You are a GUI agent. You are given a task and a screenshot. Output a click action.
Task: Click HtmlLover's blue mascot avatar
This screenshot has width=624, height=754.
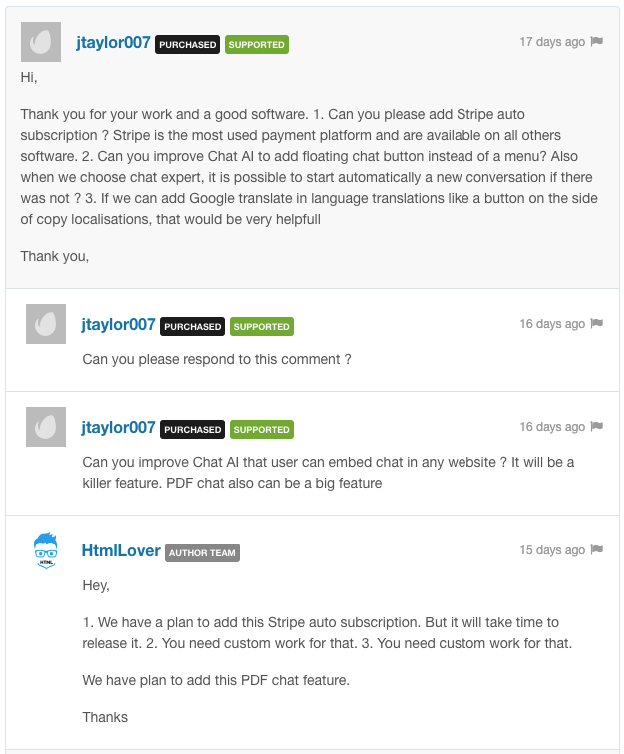46,551
